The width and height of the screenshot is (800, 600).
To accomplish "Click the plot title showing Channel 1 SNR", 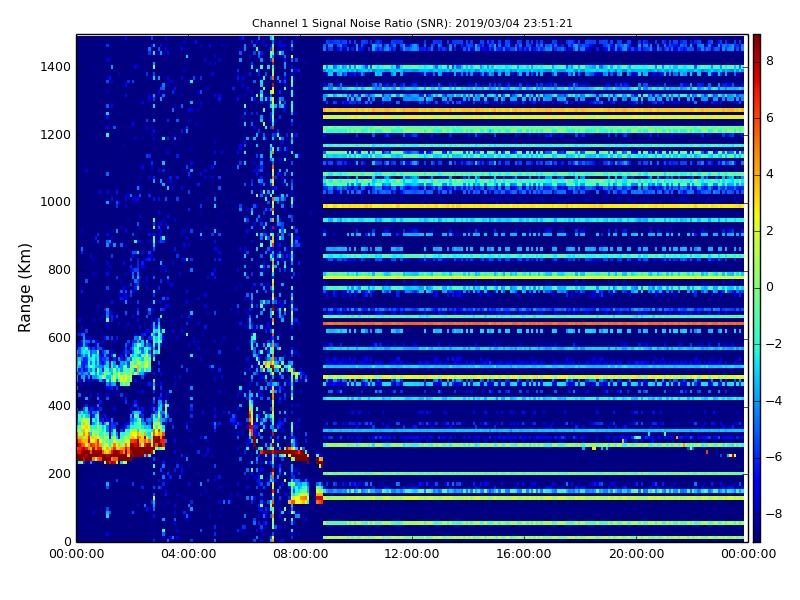I will [x=412, y=23].
